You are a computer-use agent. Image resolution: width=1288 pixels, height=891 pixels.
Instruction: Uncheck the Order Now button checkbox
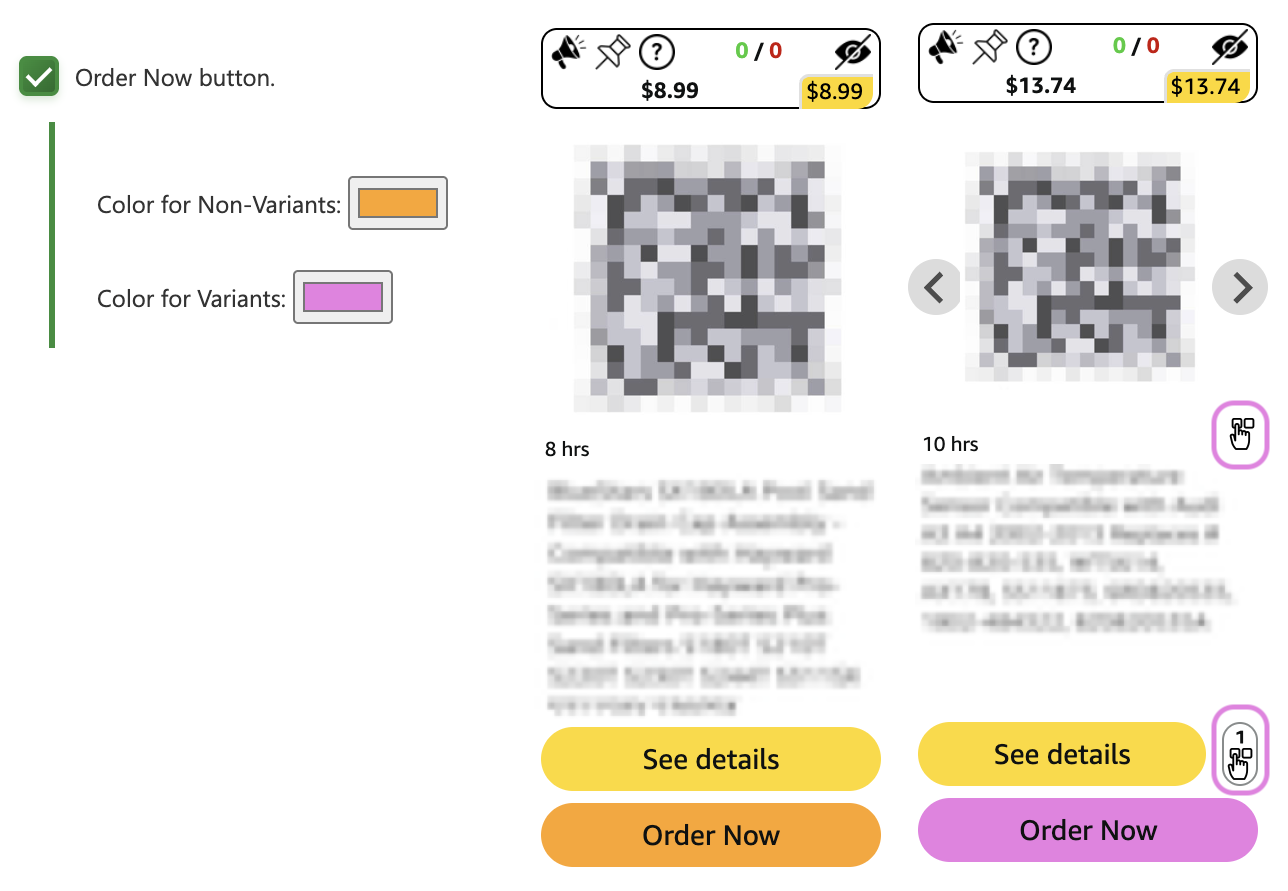coord(39,77)
